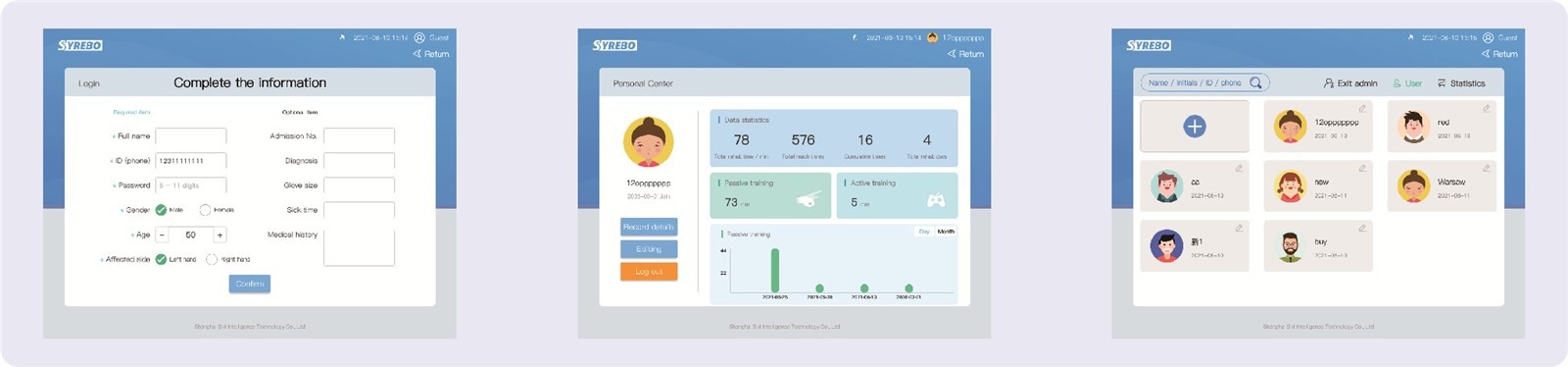The image size is (1568, 367).
Task: Click Glove size input field
Action: [359, 185]
